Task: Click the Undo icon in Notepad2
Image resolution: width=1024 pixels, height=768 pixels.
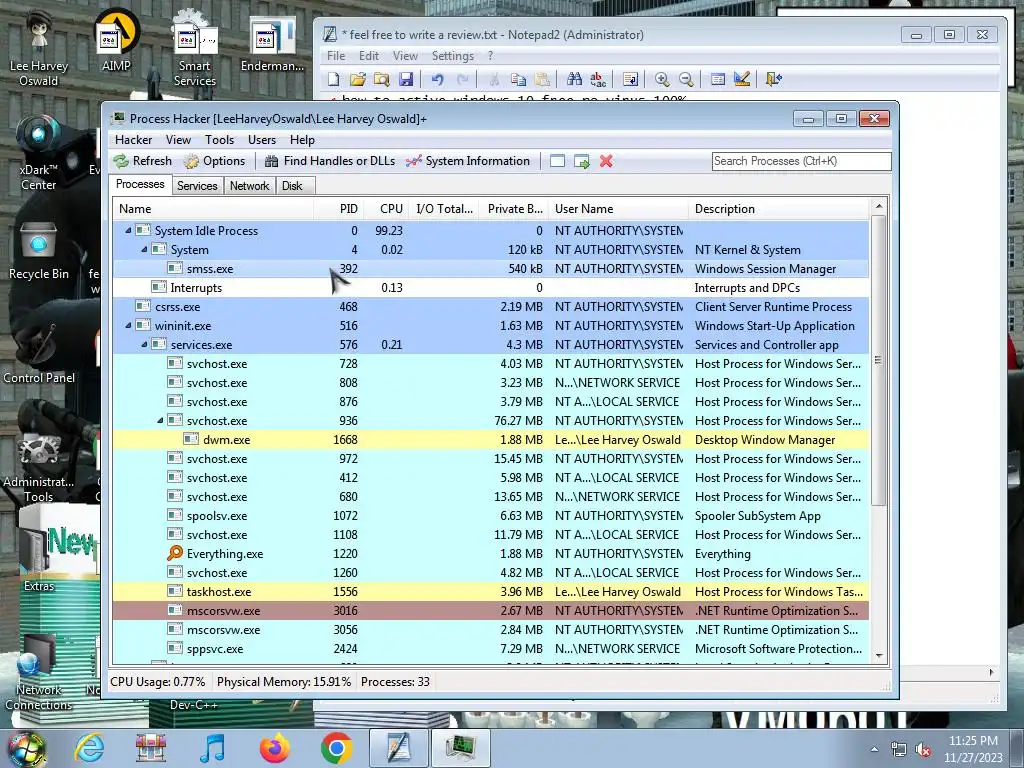Action: [438, 79]
